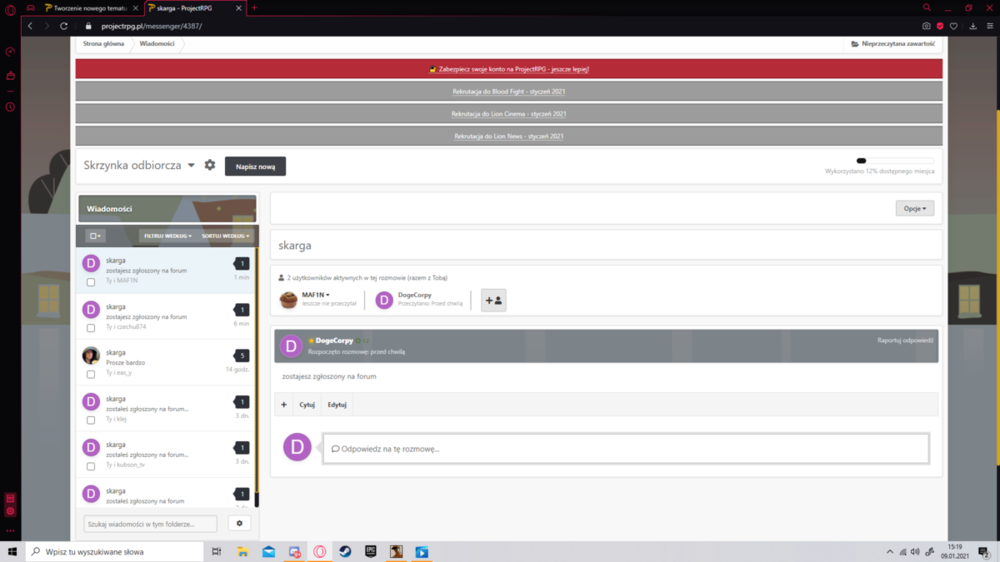
Task: Add a user to the conversation
Action: click(x=494, y=300)
